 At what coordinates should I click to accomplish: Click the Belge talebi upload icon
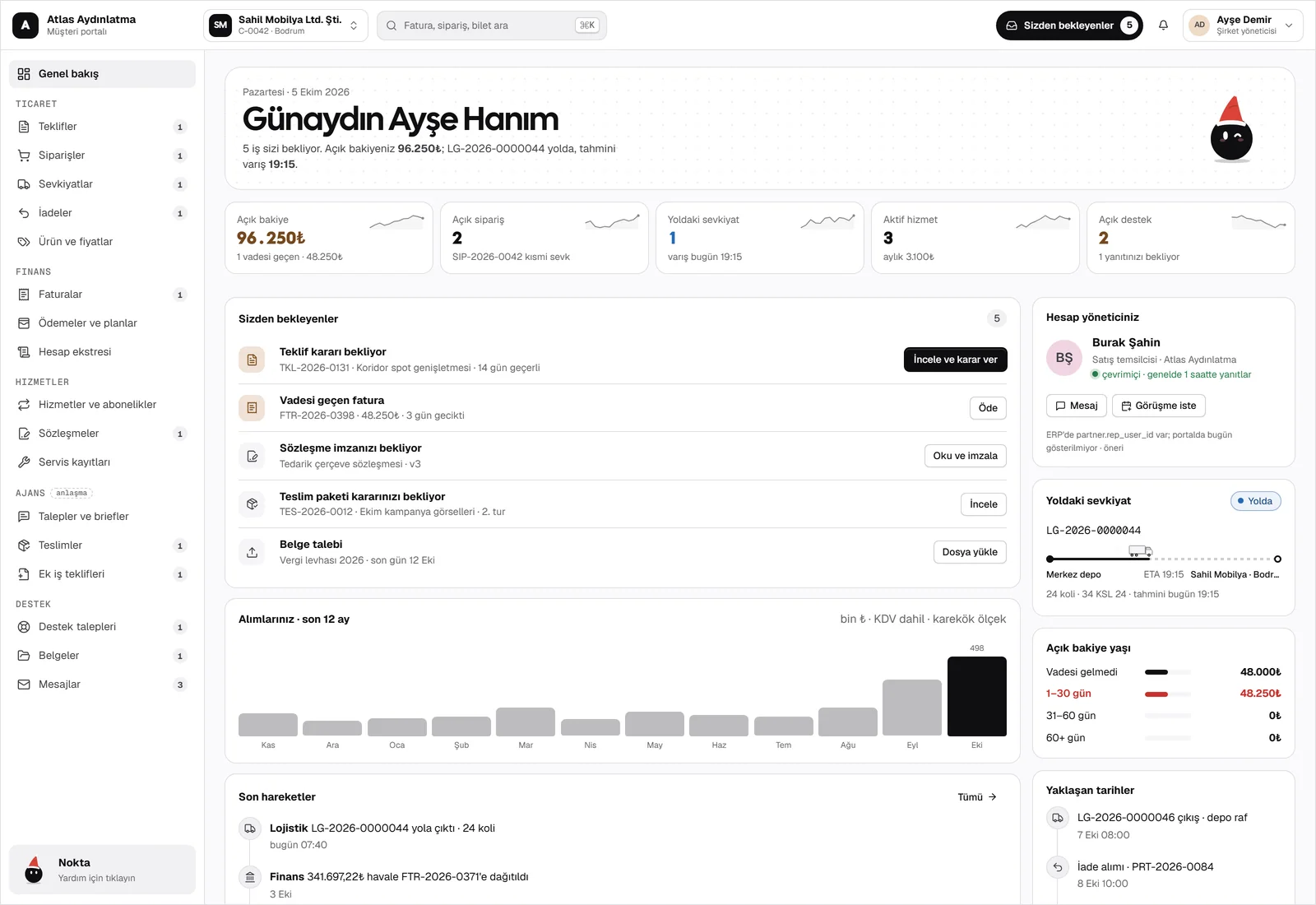[x=252, y=552]
